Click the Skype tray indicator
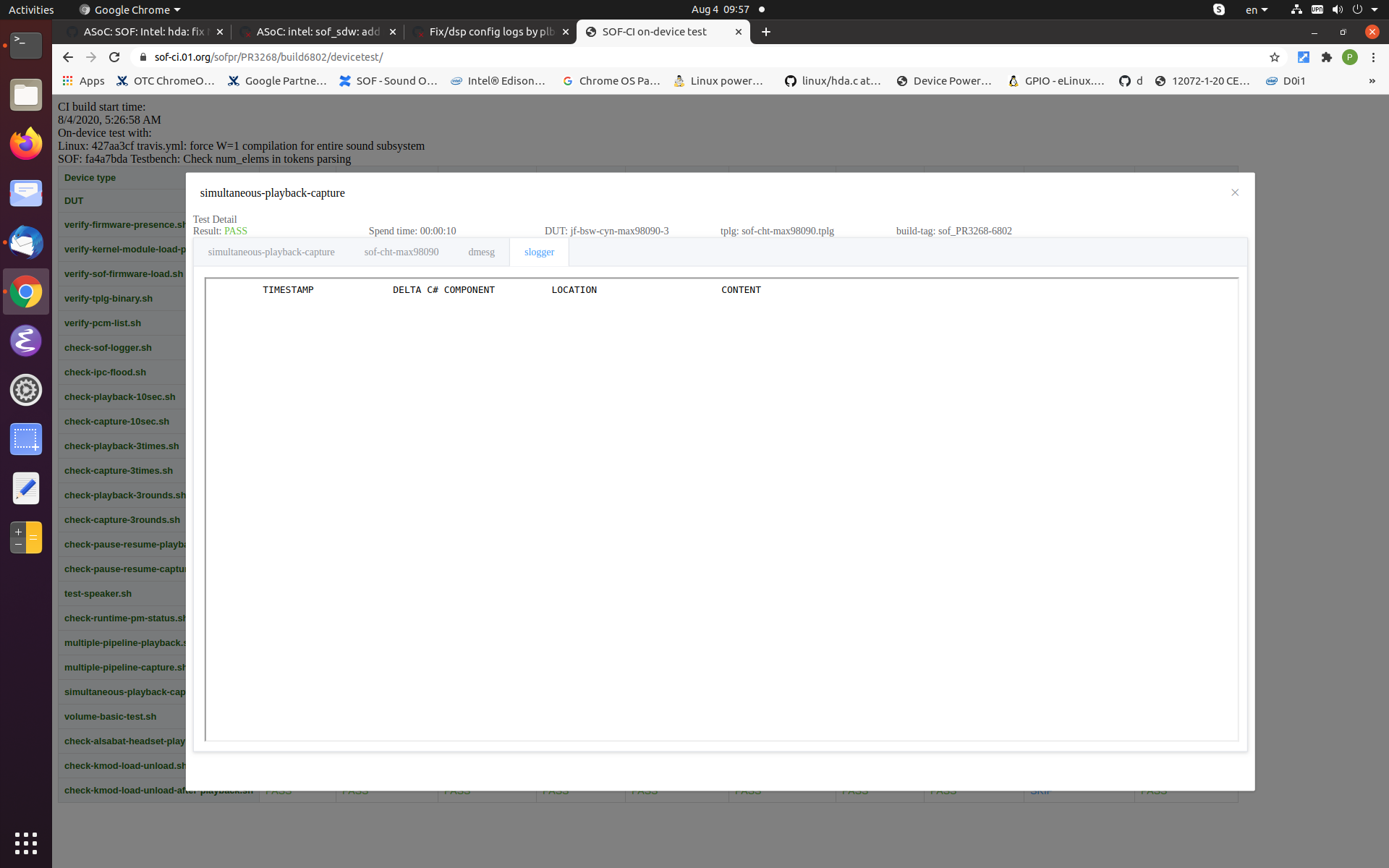The image size is (1389, 868). point(1219,9)
